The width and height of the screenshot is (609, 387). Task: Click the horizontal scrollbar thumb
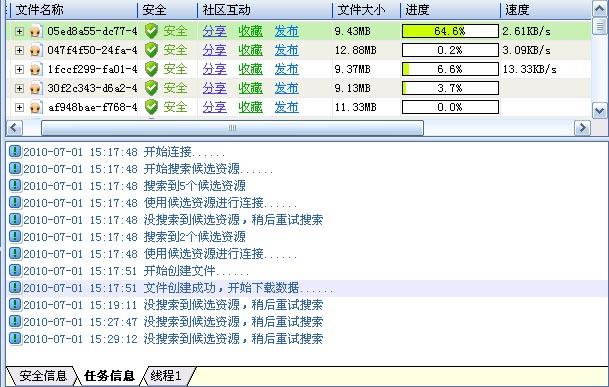(x=232, y=128)
